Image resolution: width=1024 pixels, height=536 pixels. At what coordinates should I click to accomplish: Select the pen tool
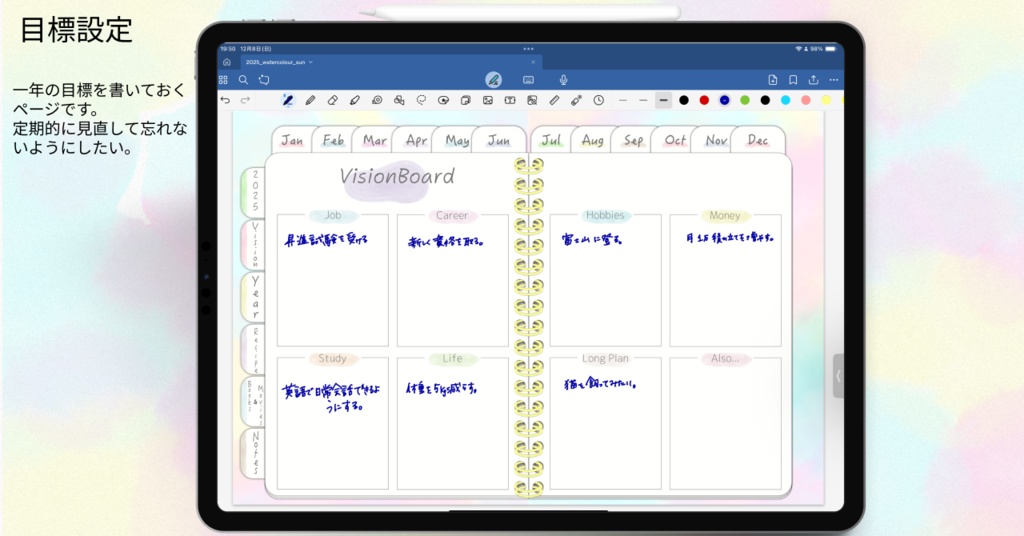point(287,100)
